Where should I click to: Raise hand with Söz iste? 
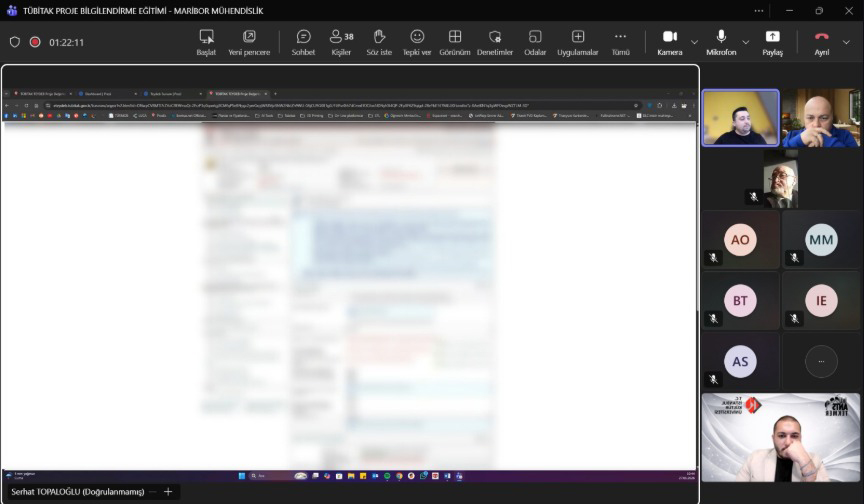pyautogui.click(x=379, y=42)
